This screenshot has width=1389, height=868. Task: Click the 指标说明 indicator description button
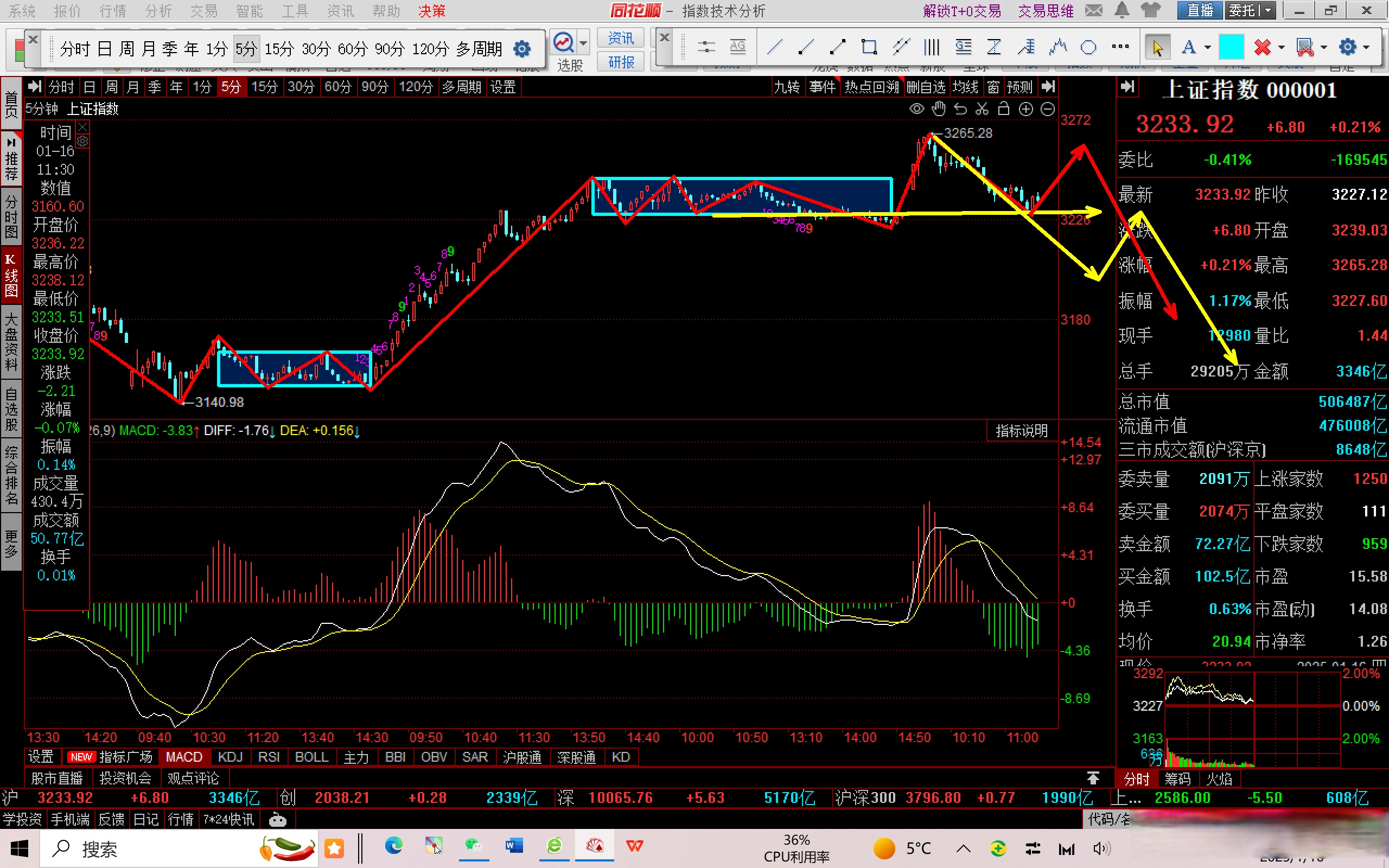coord(1021,431)
